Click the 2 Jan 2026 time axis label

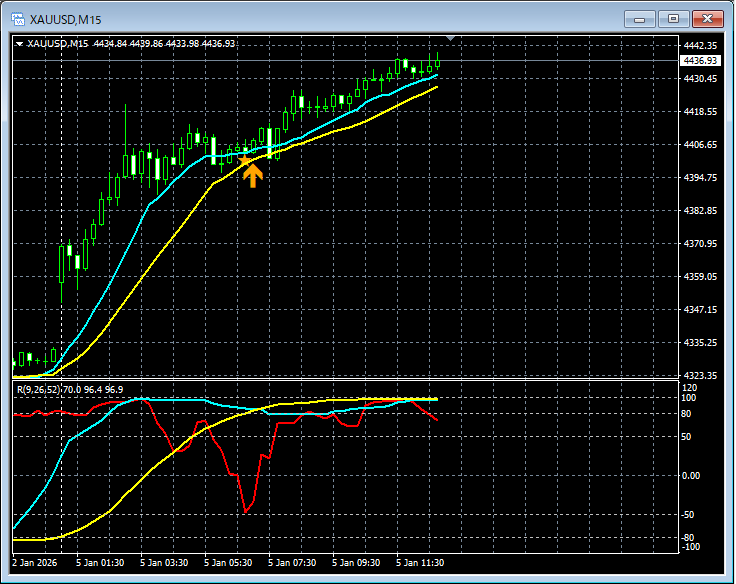click(x=35, y=563)
